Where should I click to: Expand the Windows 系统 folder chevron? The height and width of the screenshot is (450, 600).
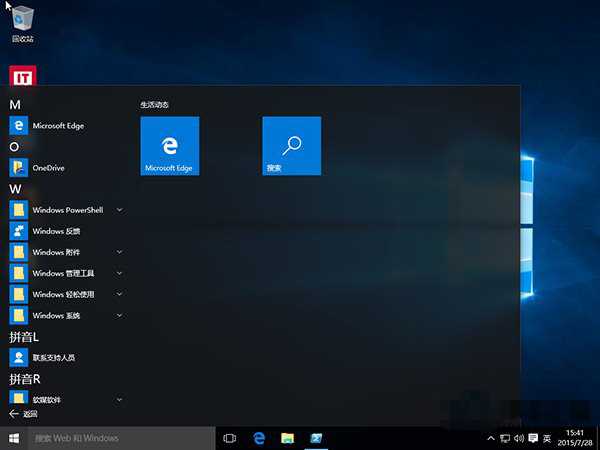click(119, 316)
